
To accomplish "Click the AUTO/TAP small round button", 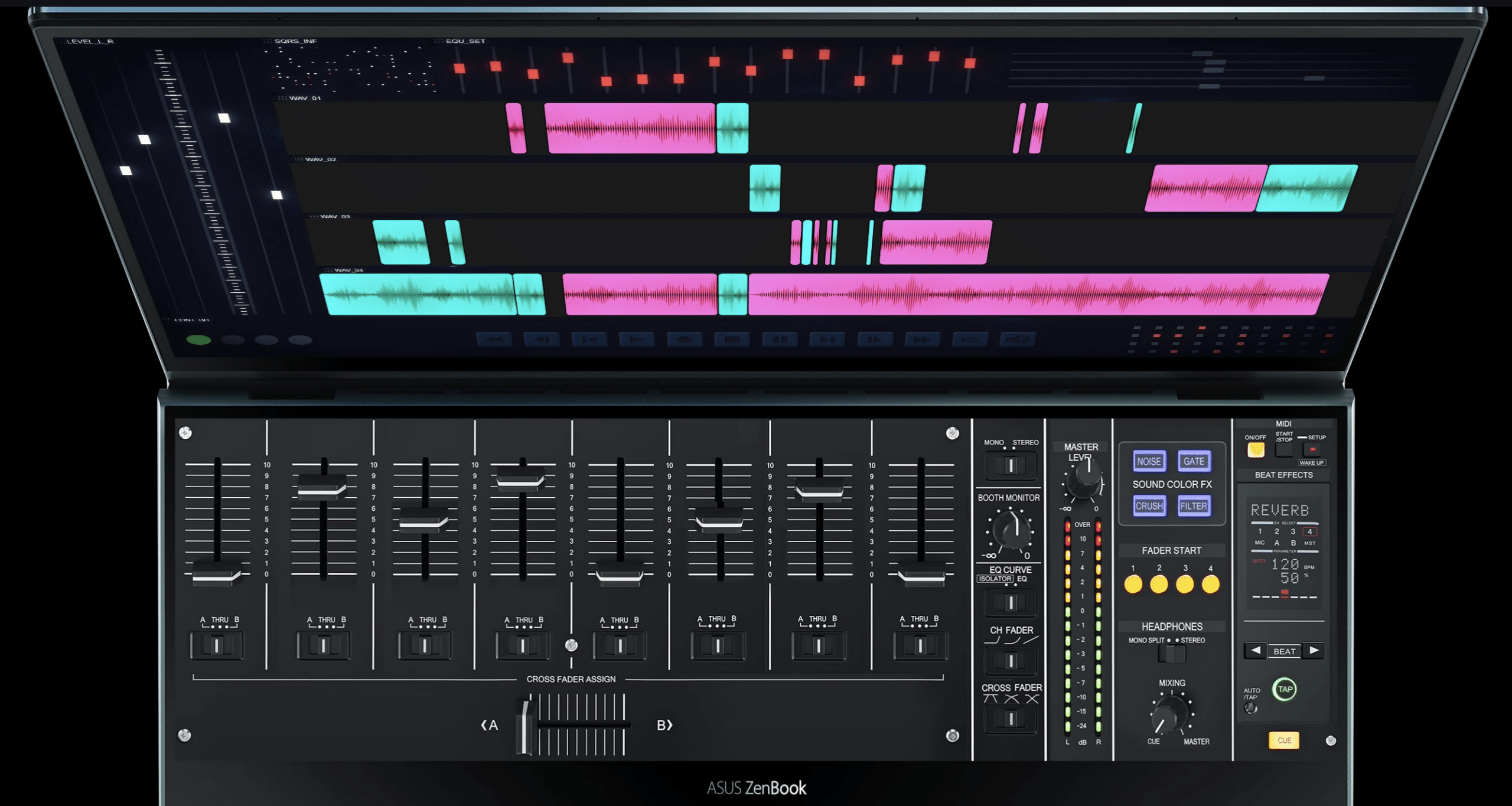I will 1250,709.
